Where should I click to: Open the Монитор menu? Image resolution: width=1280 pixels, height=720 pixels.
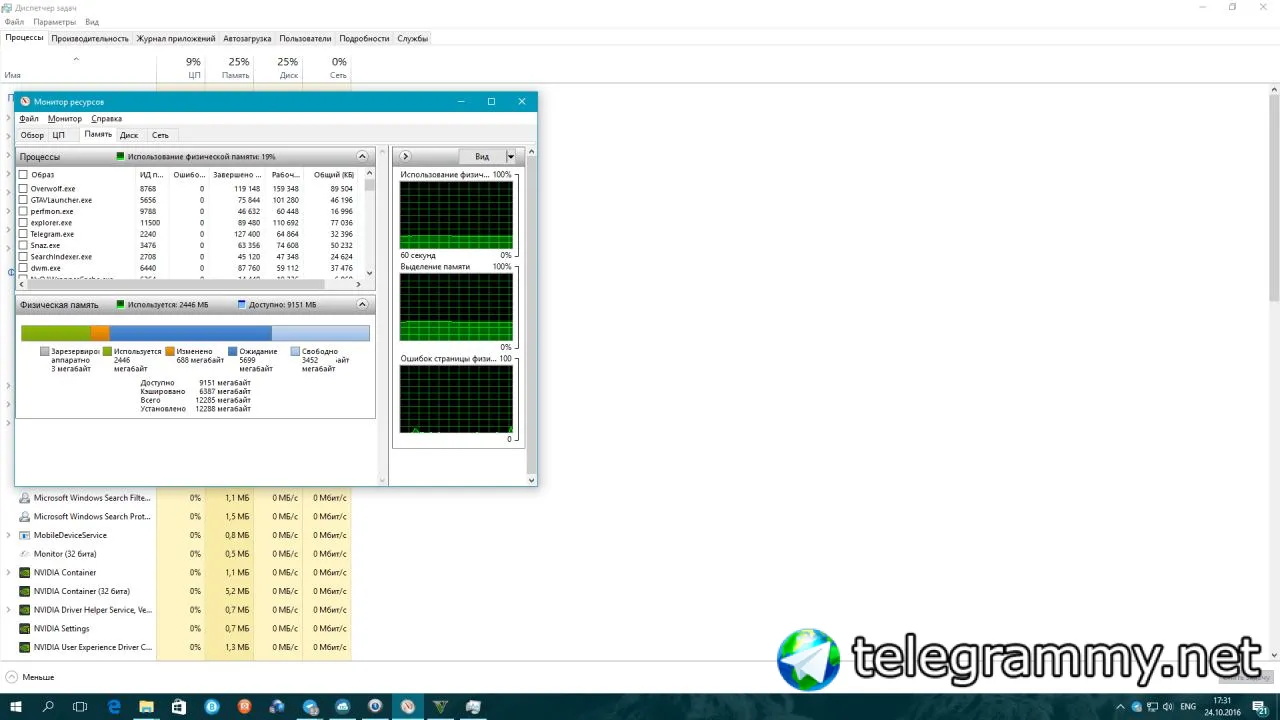pyautogui.click(x=65, y=119)
